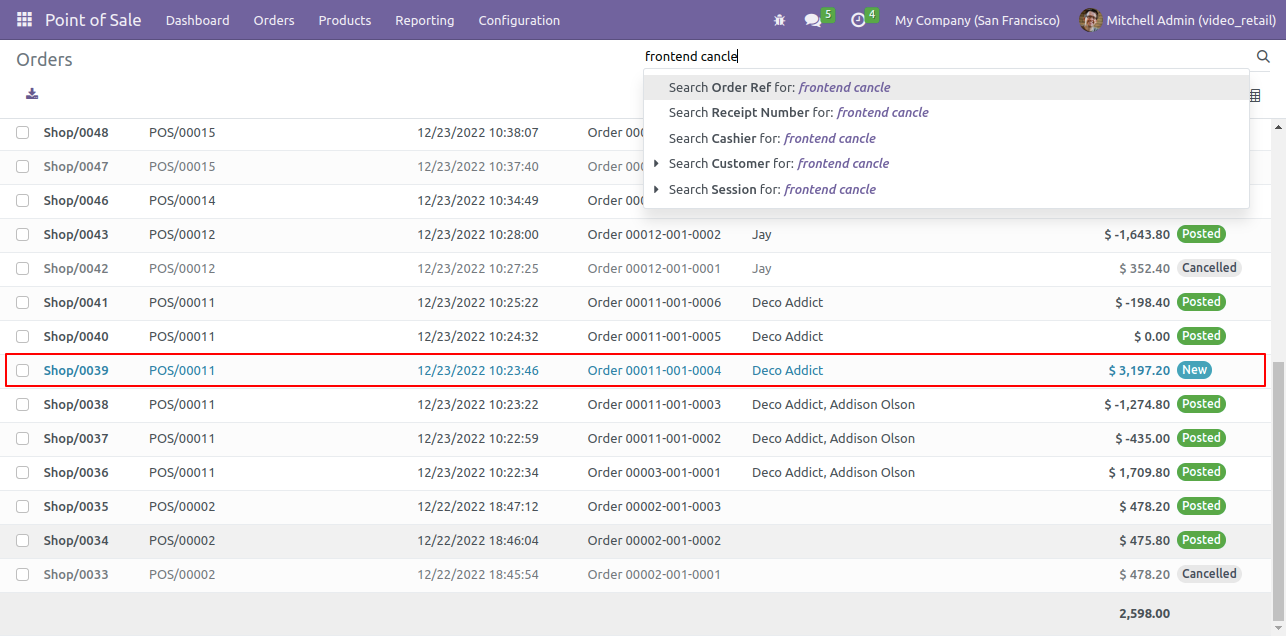Screen dimensions: 1286x636
Task: Open the activities clock icon
Action: click(858, 20)
